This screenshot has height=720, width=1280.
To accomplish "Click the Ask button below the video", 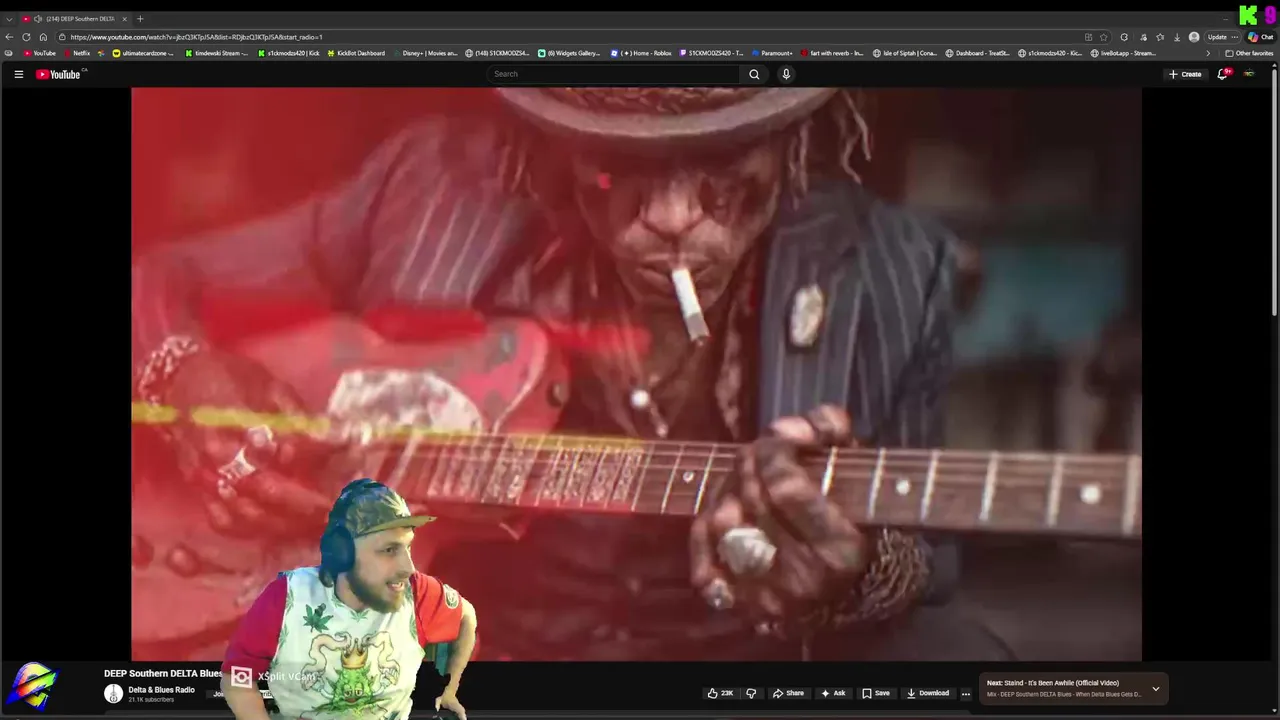I will 833,693.
